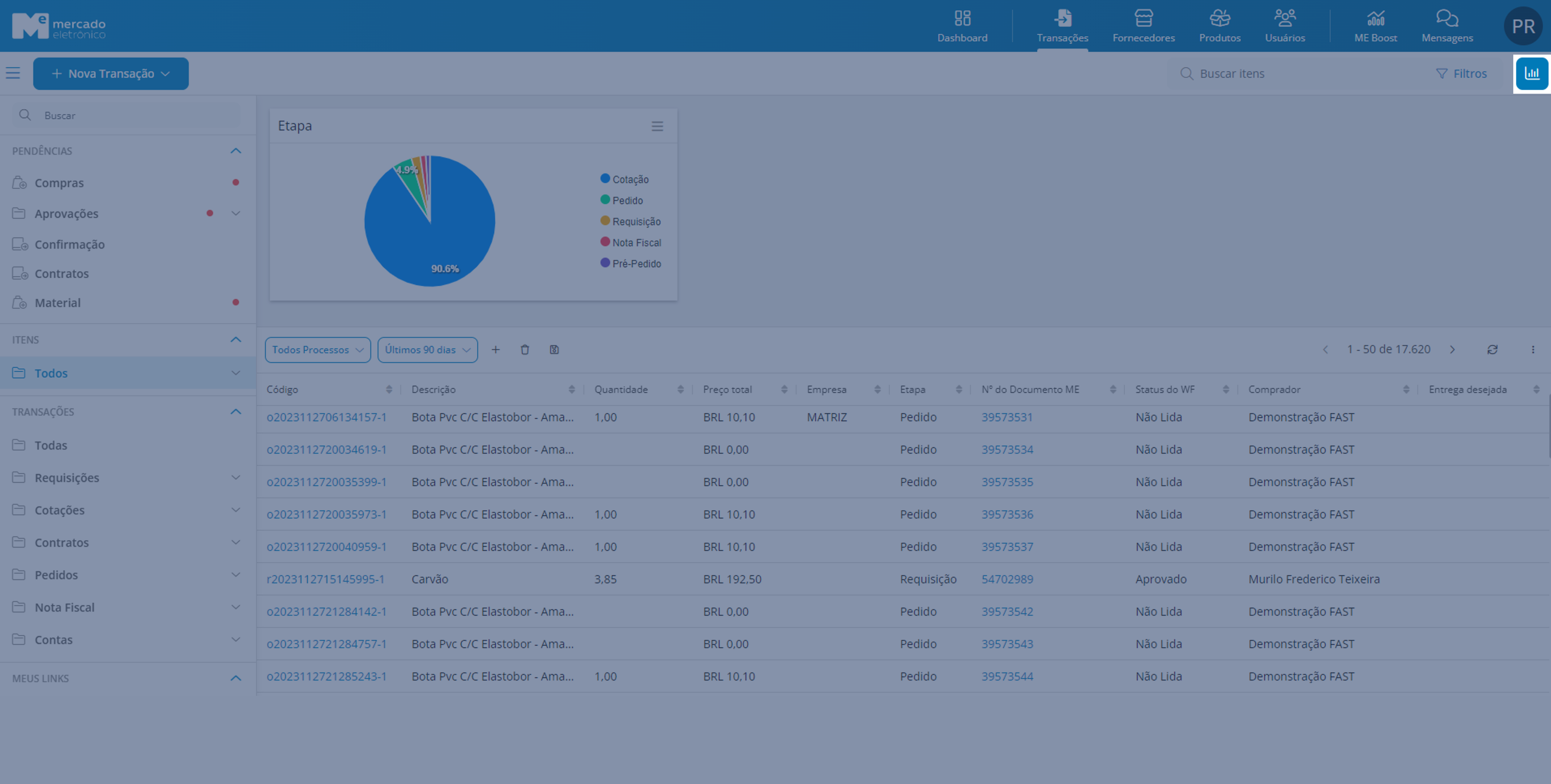The image size is (1551, 784).
Task: Open Etapa chart options menu
Action: [x=657, y=126]
